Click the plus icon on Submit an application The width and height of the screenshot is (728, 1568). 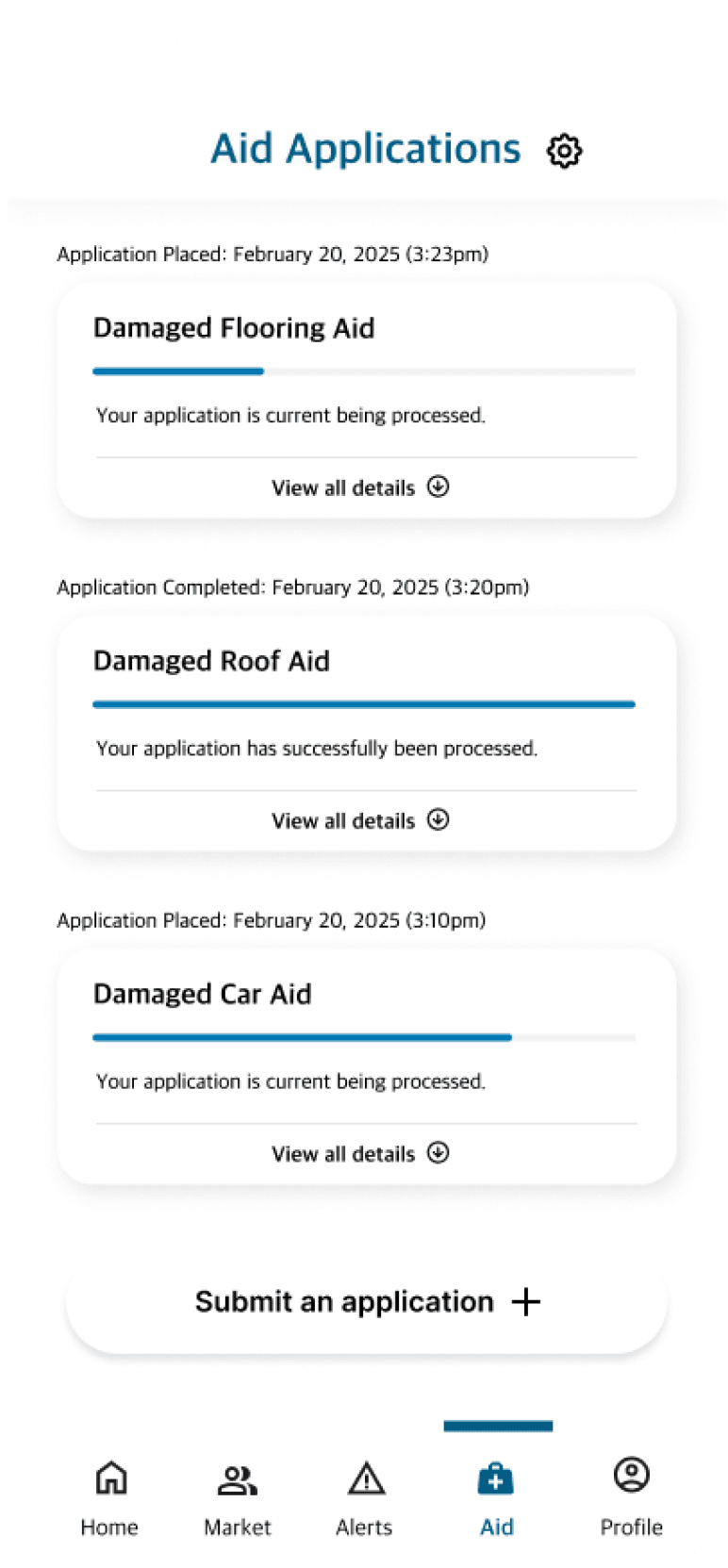click(x=526, y=1302)
